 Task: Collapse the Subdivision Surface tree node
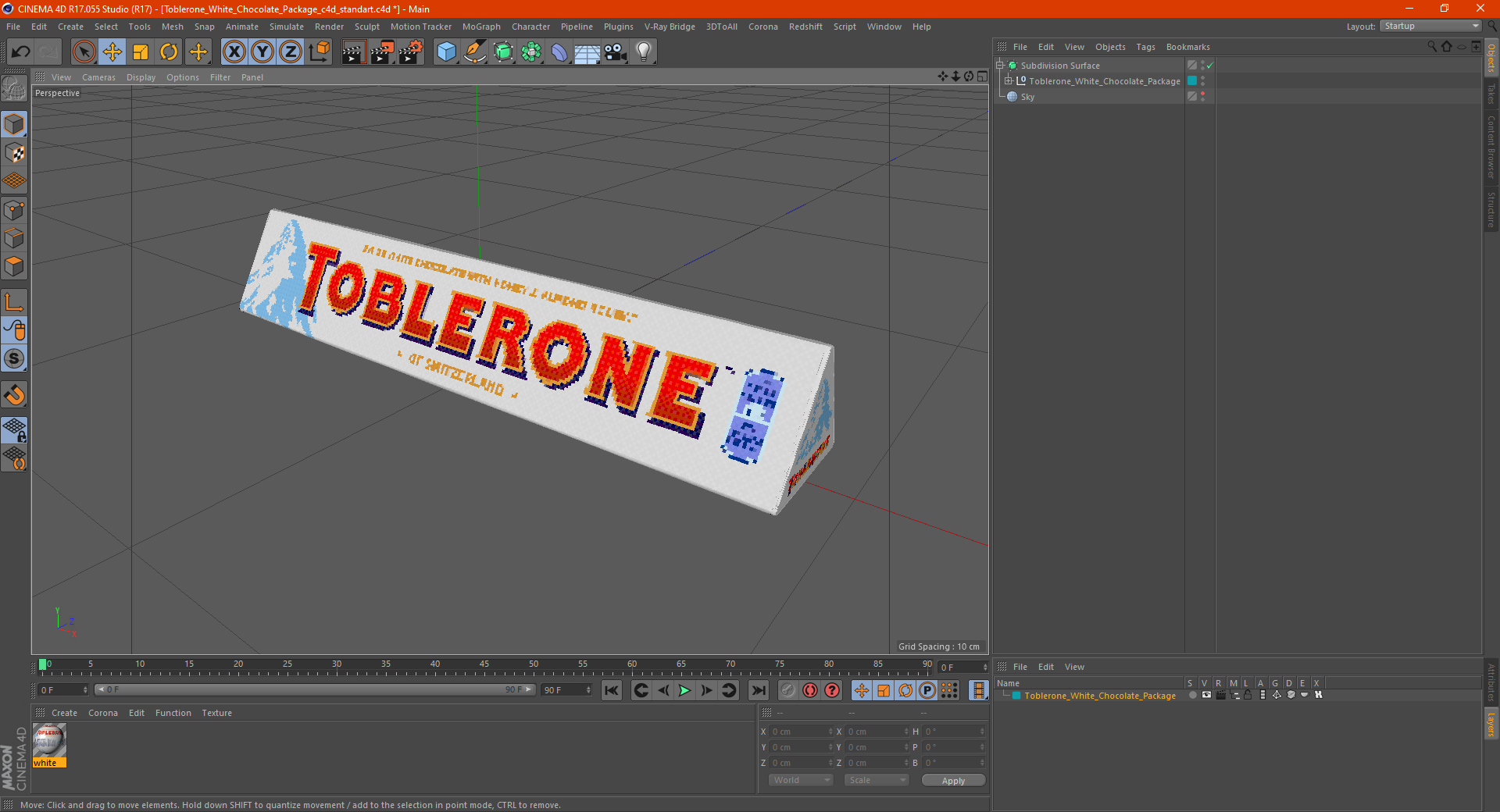(1000, 66)
